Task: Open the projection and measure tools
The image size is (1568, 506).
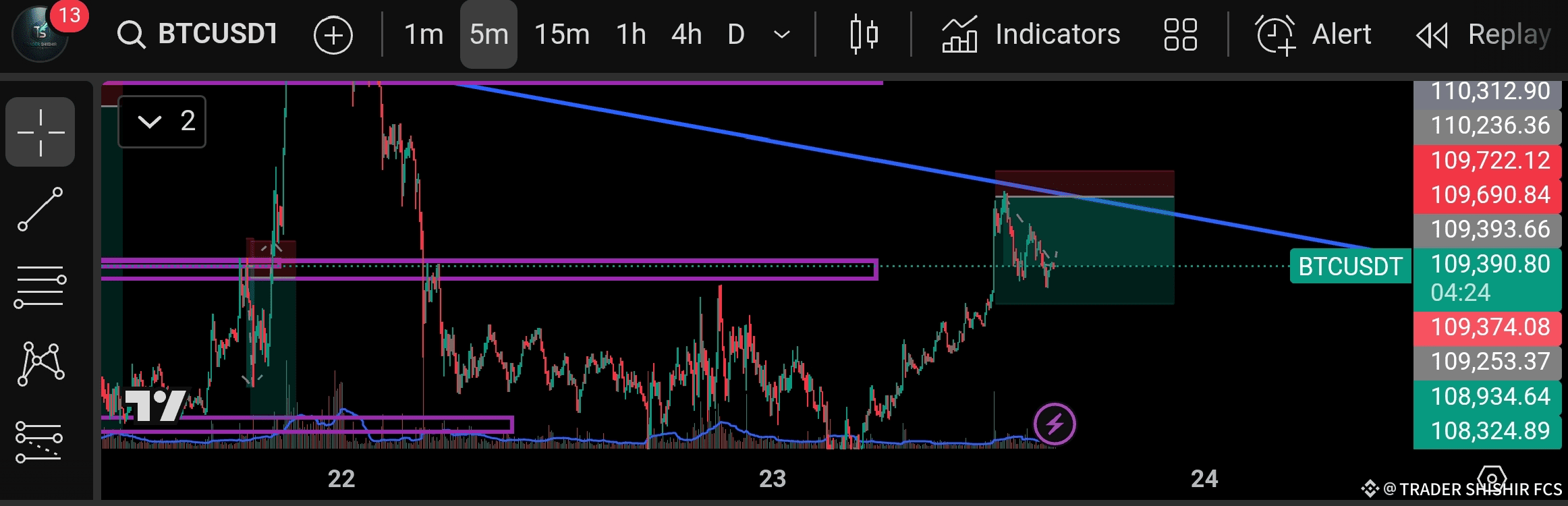Action: pyautogui.click(x=39, y=442)
